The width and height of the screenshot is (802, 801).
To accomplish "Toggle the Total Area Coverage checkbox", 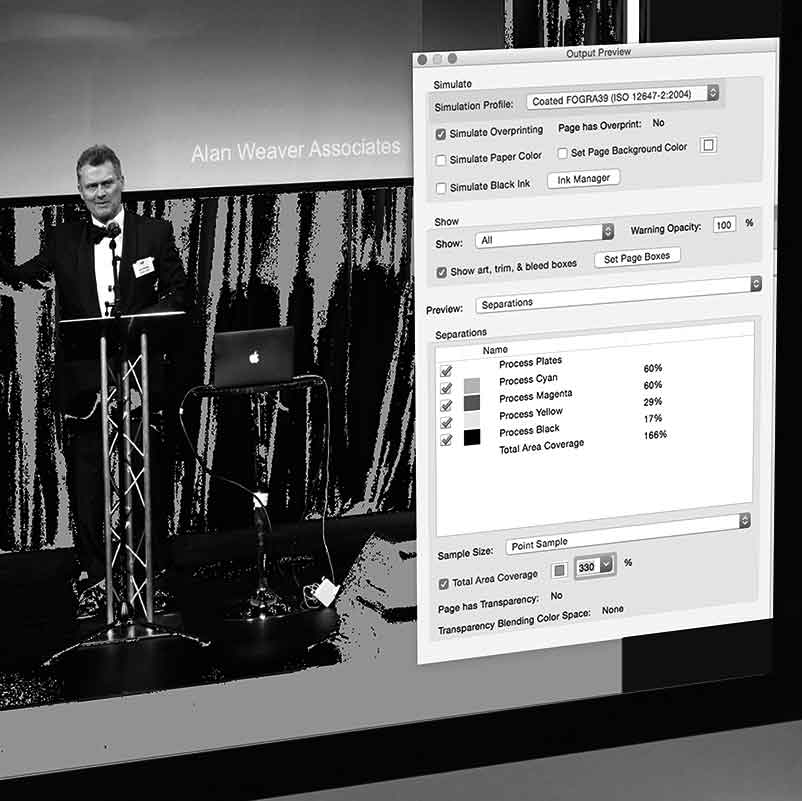I will tap(444, 583).
